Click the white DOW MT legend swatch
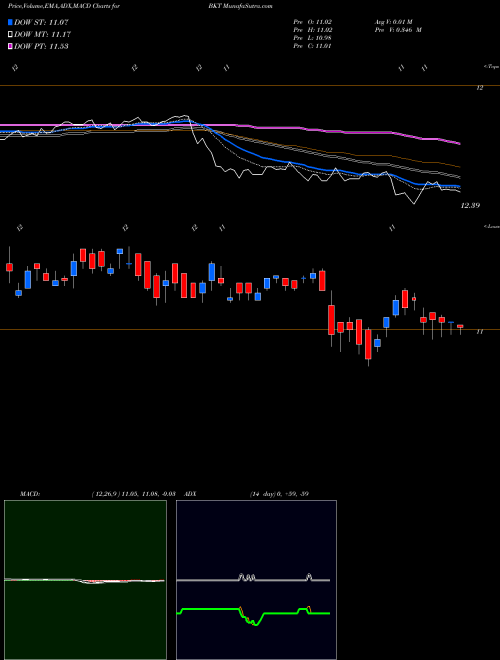This screenshot has height=660, width=500. point(11,35)
